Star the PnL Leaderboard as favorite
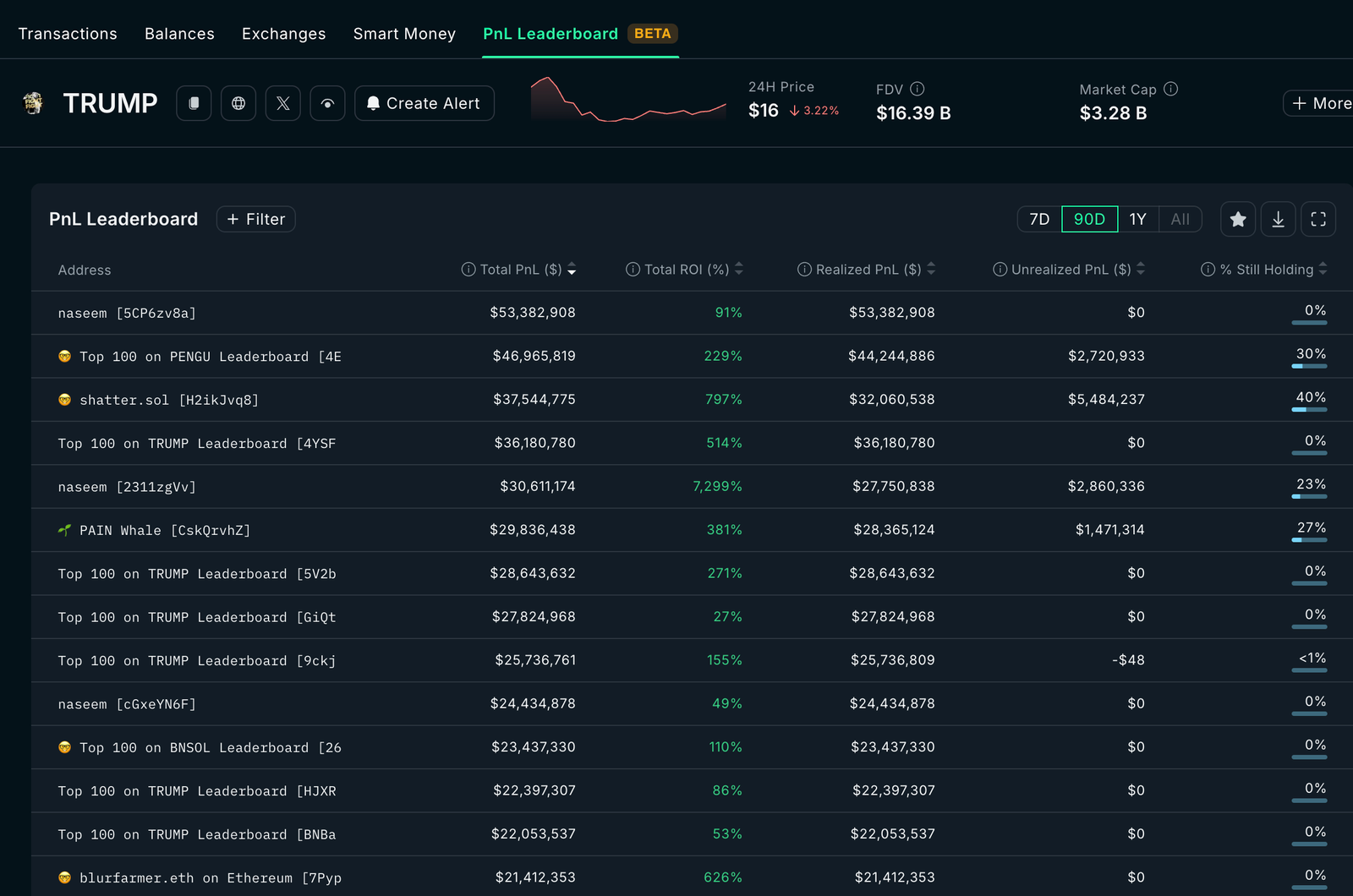The image size is (1353, 896). click(1238, 220)
